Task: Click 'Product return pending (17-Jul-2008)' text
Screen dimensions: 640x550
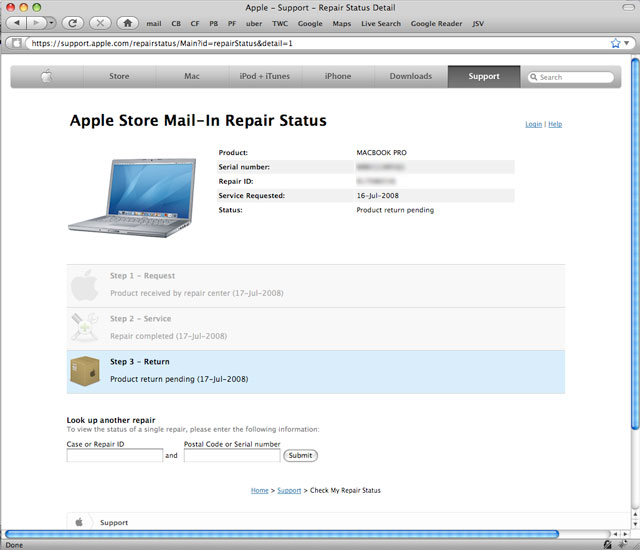Action: point(179,379)
